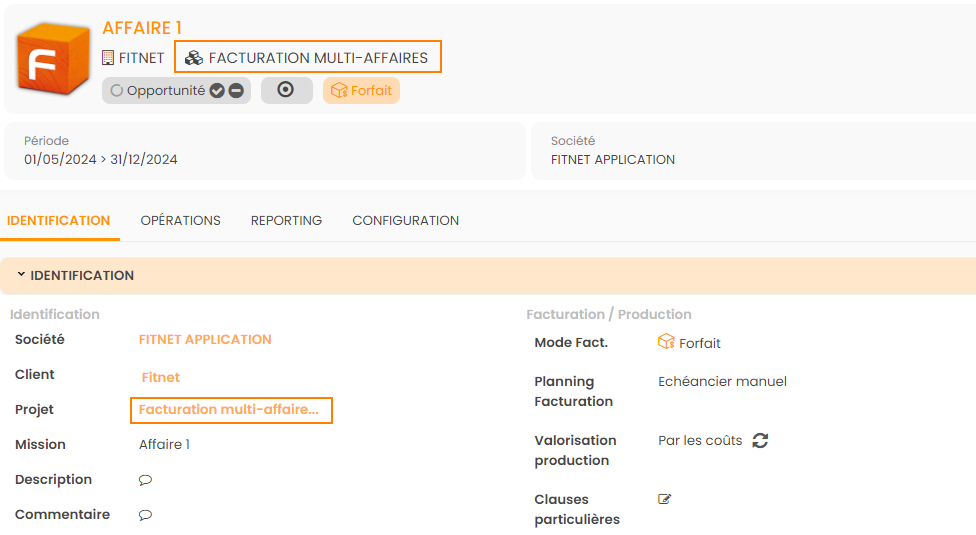Click the refresh icon beside Par les coûts
This screenshot has width=976, height=535.
pyautogui.click(x=760, y=440)
